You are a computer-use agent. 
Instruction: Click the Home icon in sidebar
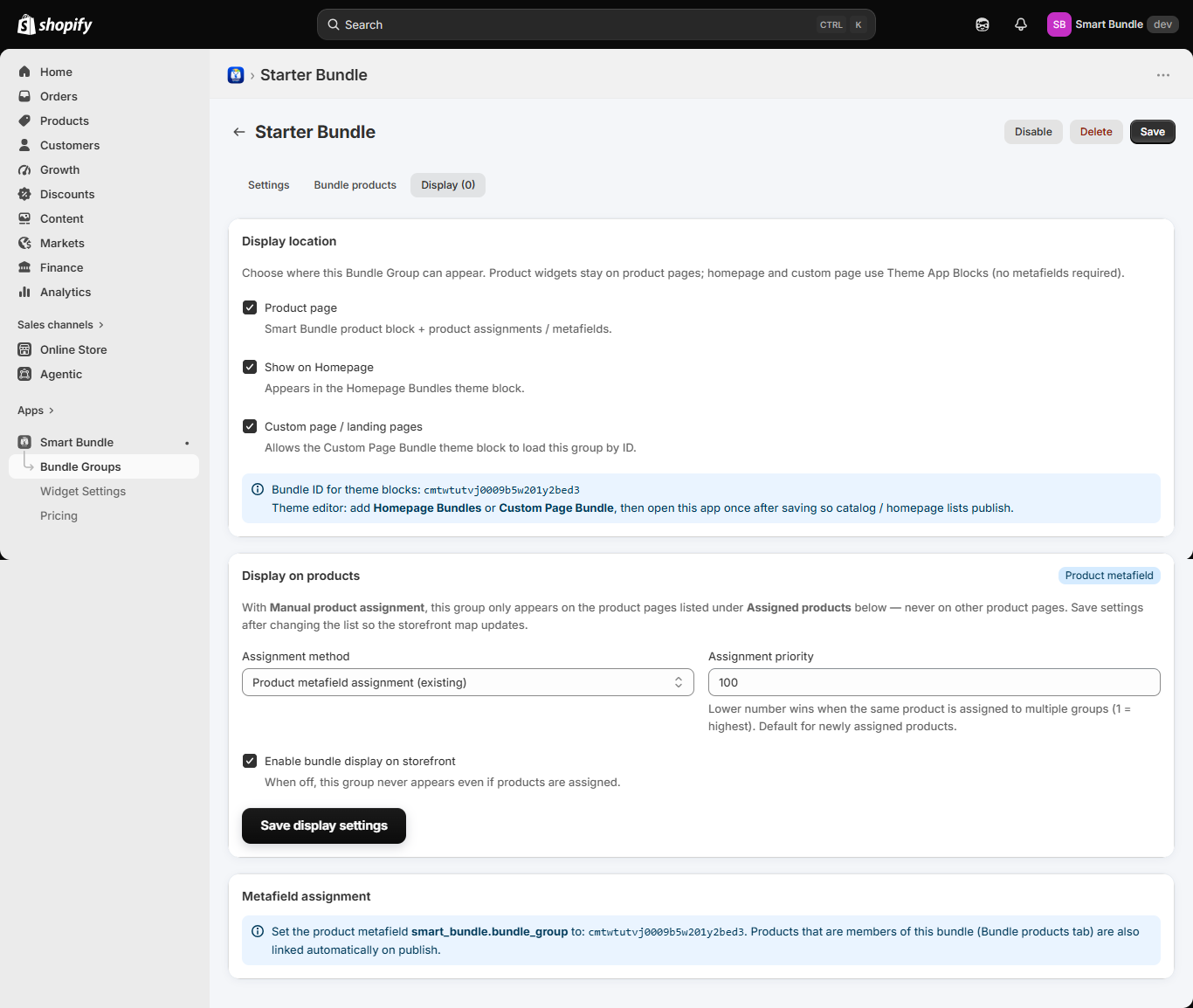pos(24,72)
